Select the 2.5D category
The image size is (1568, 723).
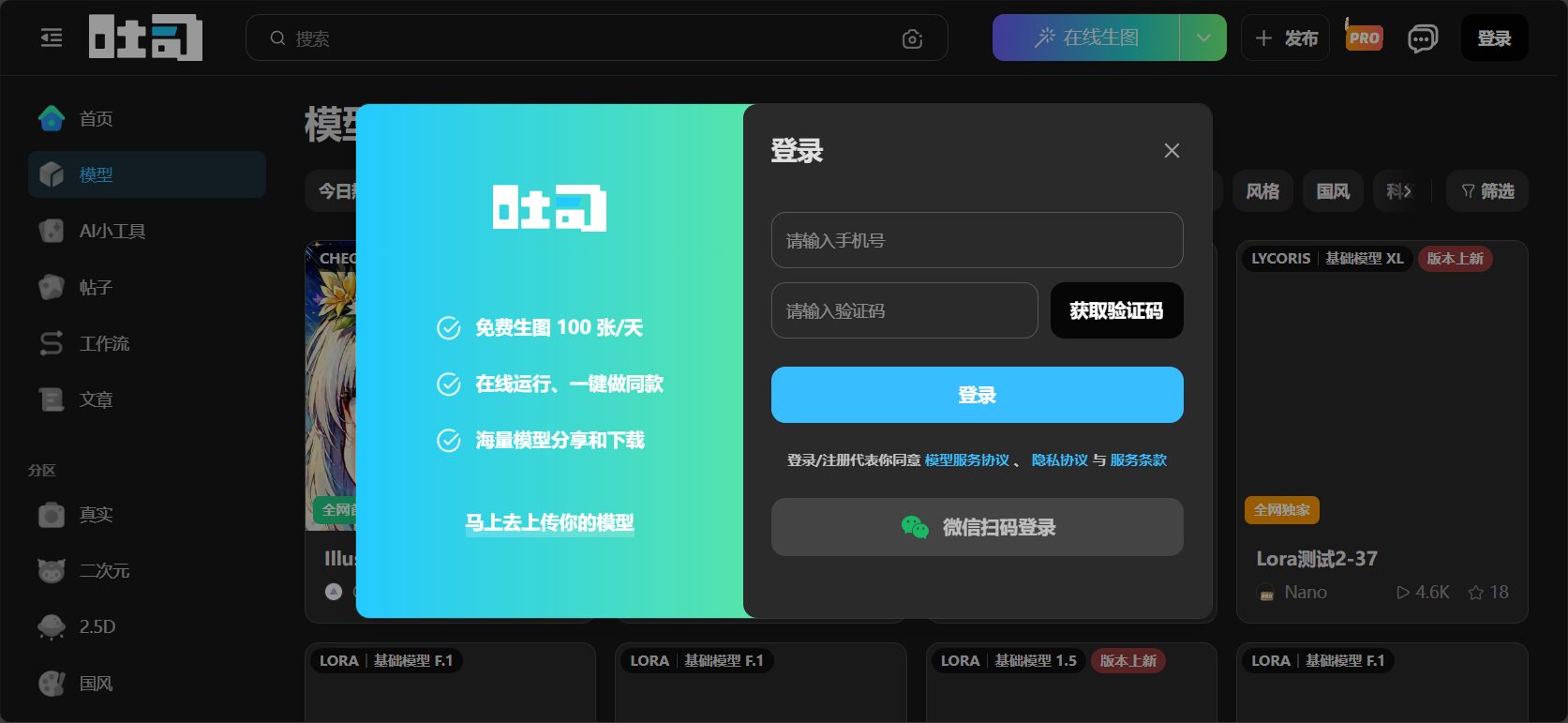click(x=147, y=626)
